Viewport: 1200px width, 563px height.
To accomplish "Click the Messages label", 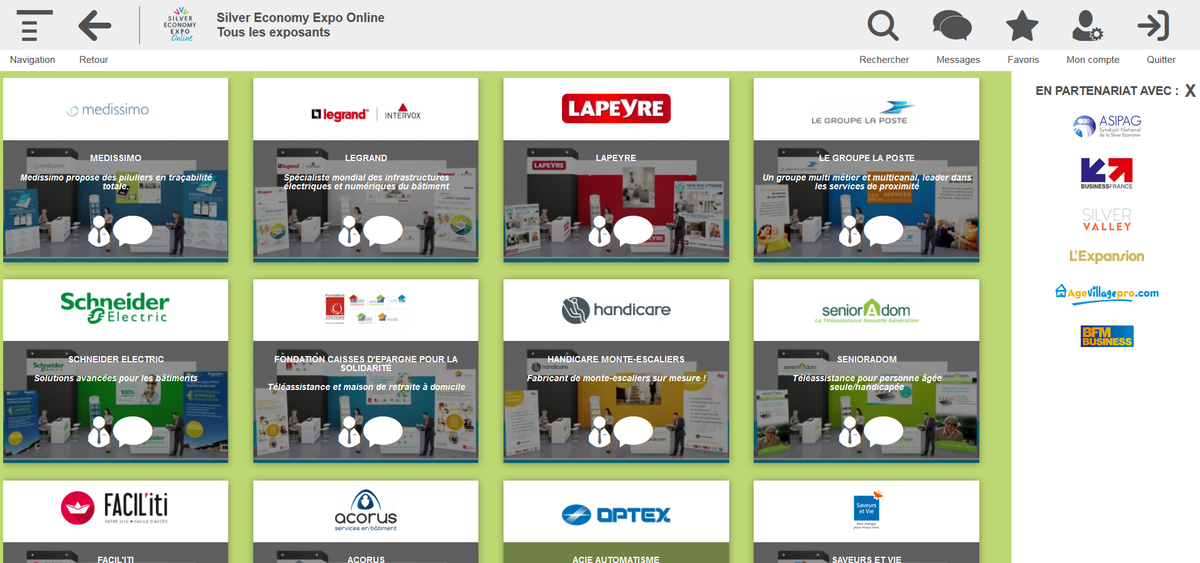I will [958, 60].
